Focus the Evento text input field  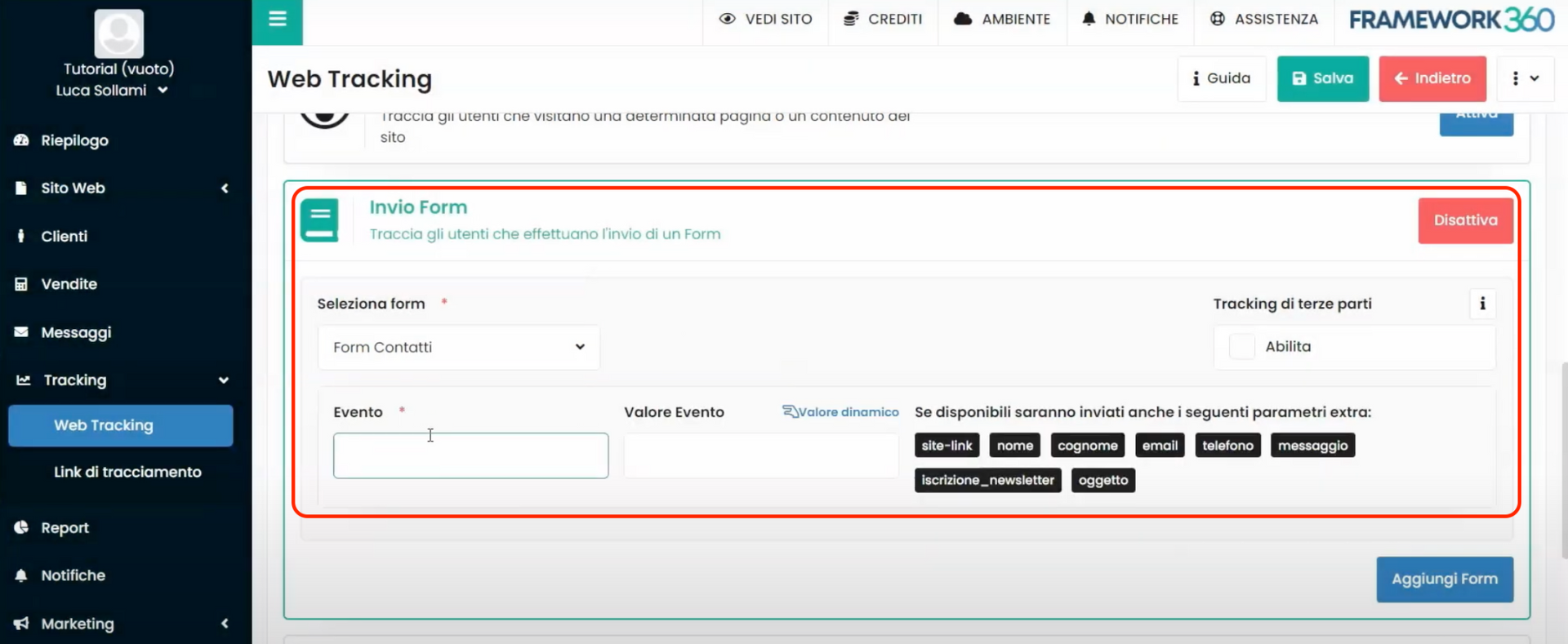click(470, 455)
